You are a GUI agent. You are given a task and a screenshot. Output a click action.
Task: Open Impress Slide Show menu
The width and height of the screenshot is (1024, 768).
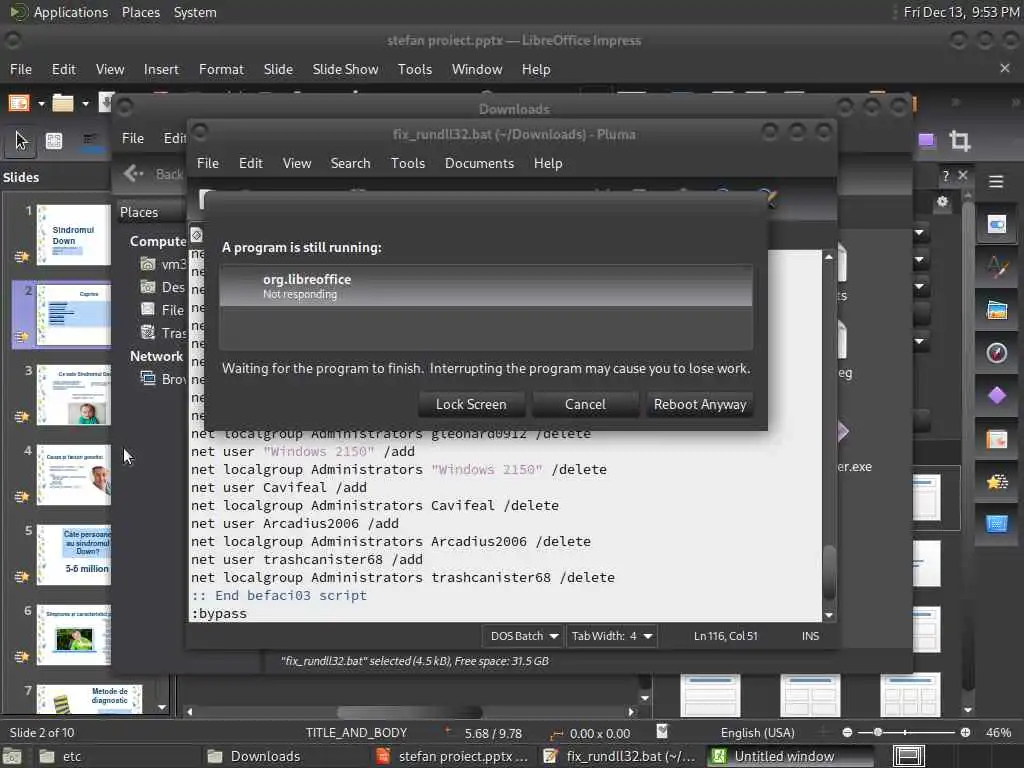click(x=345, y=69)
